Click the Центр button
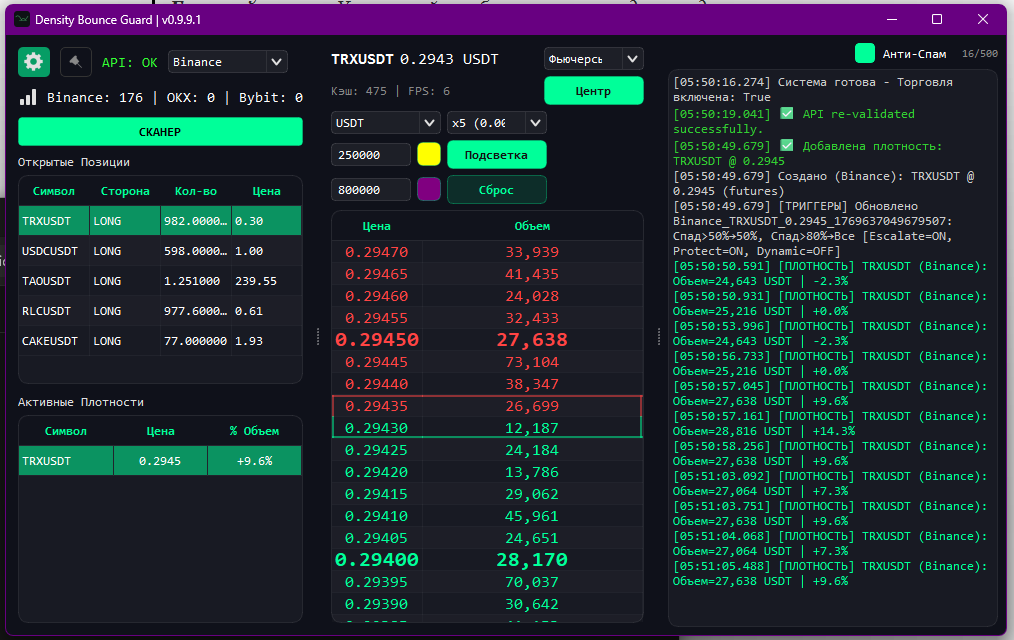 pos(593,91)
